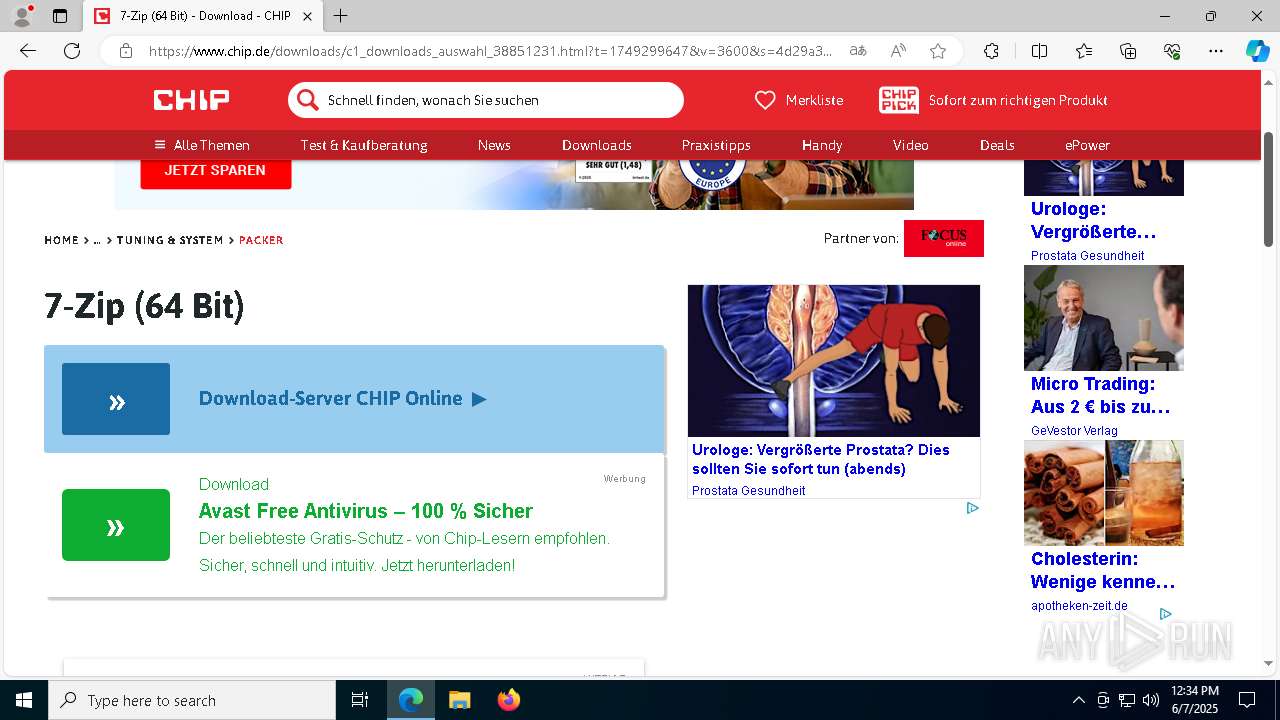The height and width of the screenshot is (720, 1280).
Task: Click the green Avast download arrow button
Action: click(116, 525)
